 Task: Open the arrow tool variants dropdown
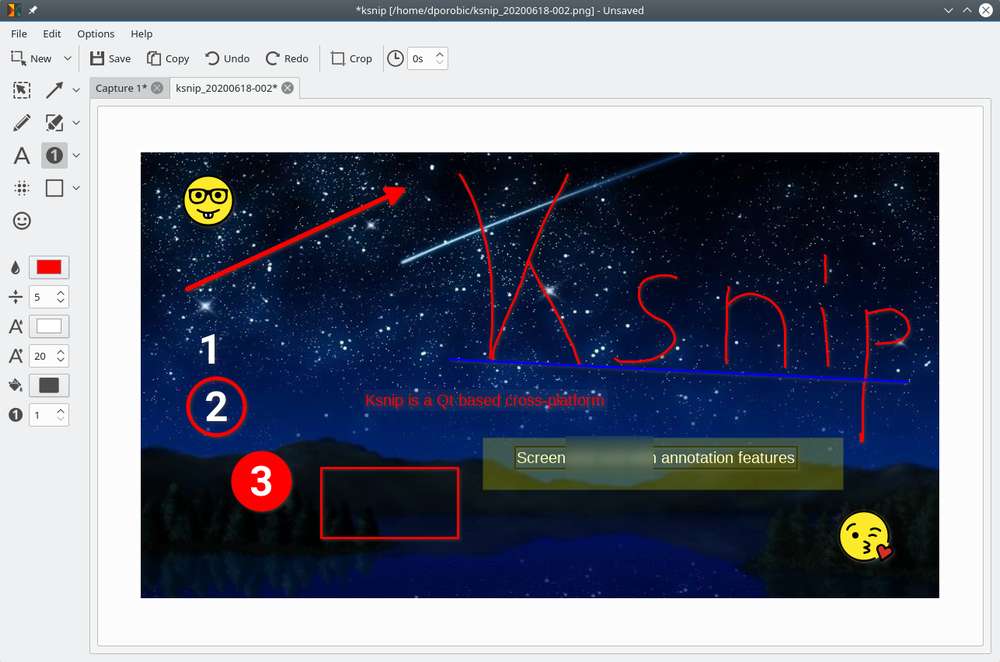tap(76, 91)
